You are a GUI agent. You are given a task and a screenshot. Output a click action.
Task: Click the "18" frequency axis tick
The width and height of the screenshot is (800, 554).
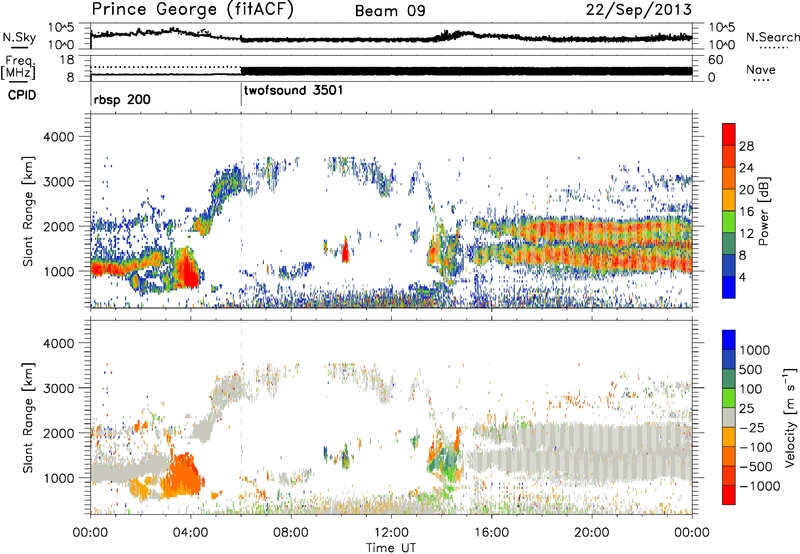(x=67, y=60)
